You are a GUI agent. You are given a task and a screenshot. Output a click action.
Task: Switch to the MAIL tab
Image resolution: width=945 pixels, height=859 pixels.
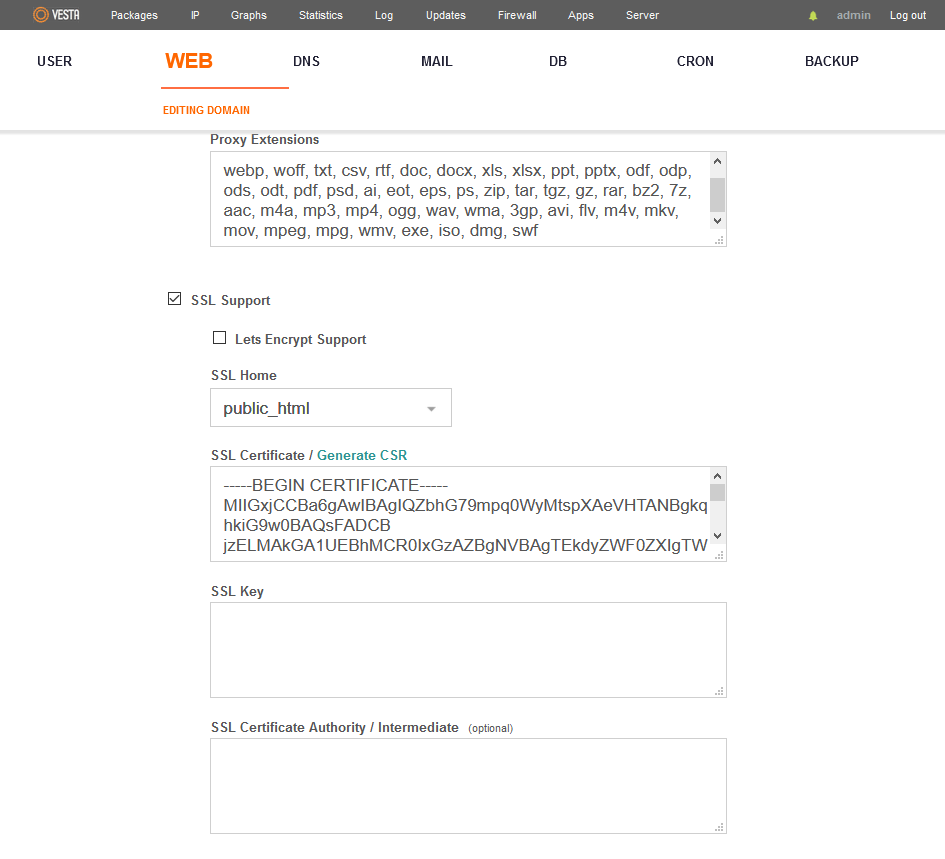436,61
